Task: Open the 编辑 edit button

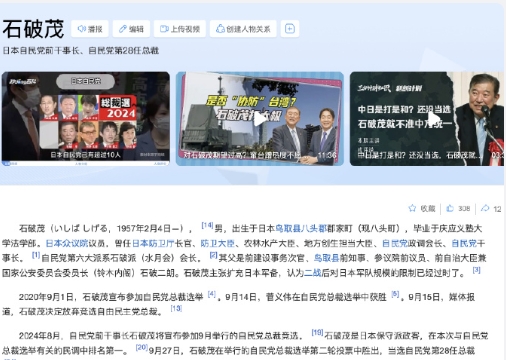Action: click(x=131, y=29)
